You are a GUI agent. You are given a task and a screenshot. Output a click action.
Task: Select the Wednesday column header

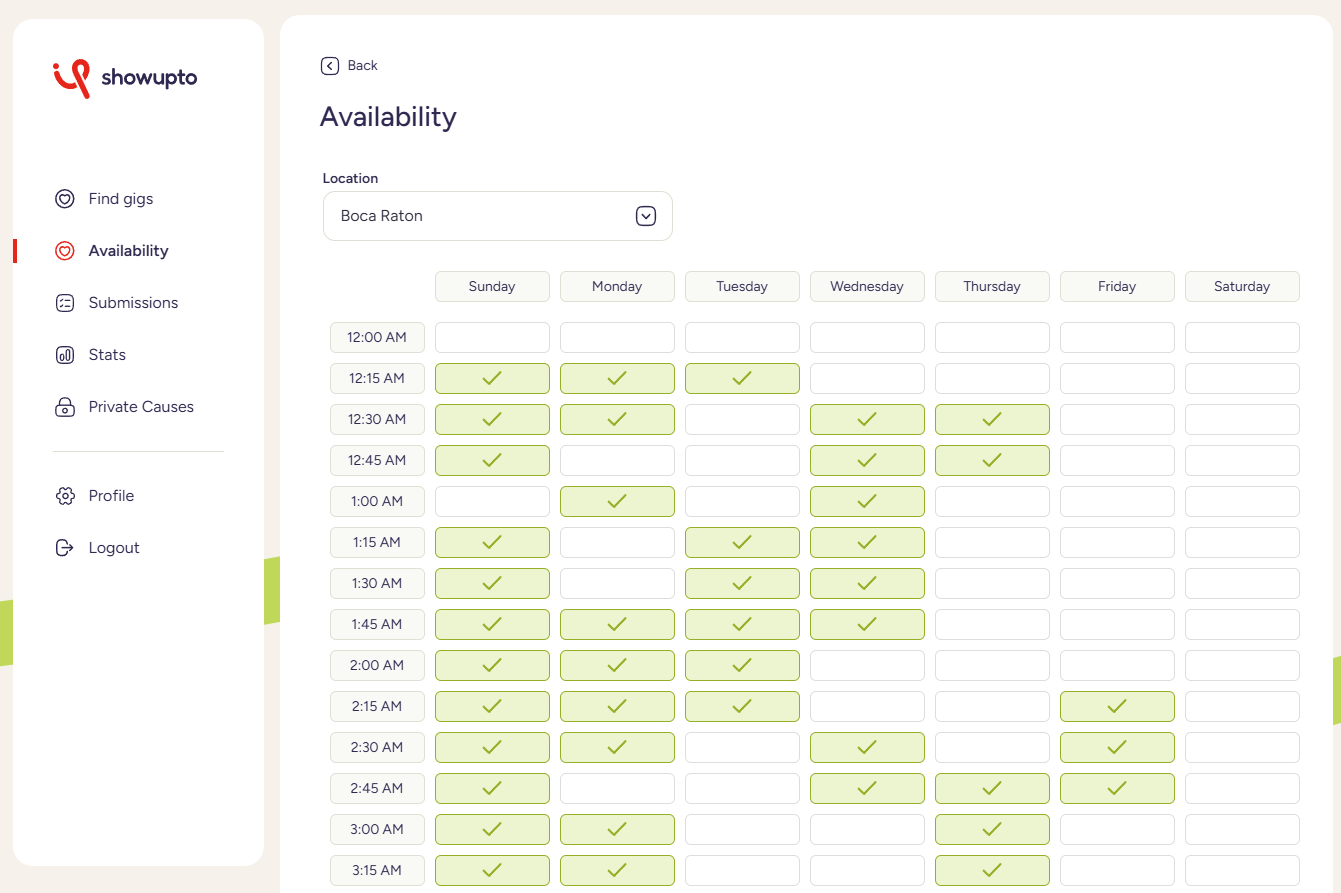click(x=867, y=286)
